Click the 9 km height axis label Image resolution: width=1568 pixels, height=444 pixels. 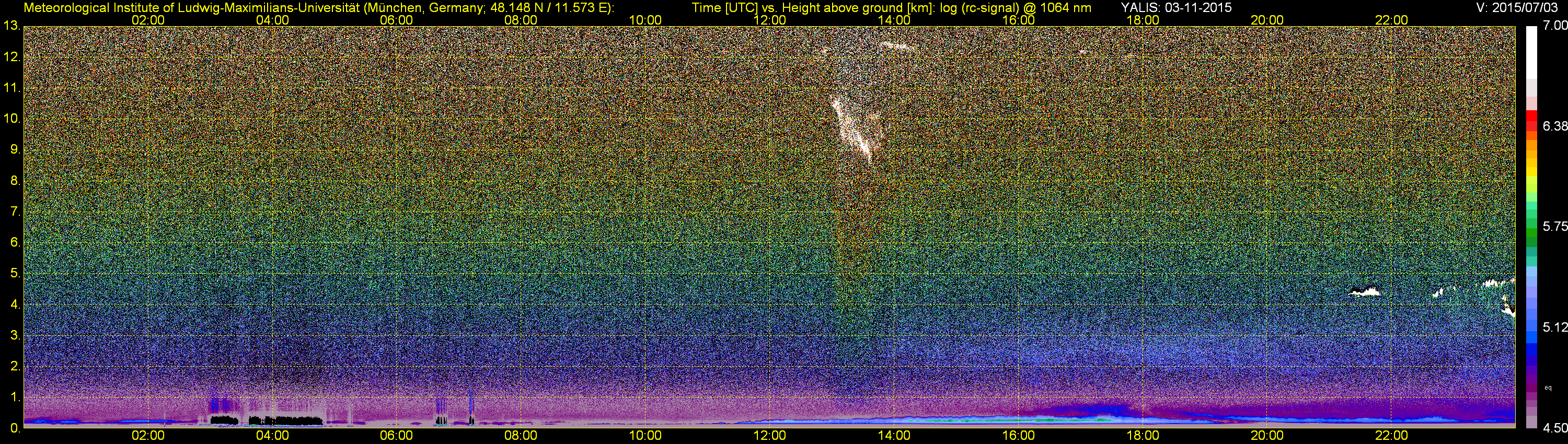(x=15, y=149)
